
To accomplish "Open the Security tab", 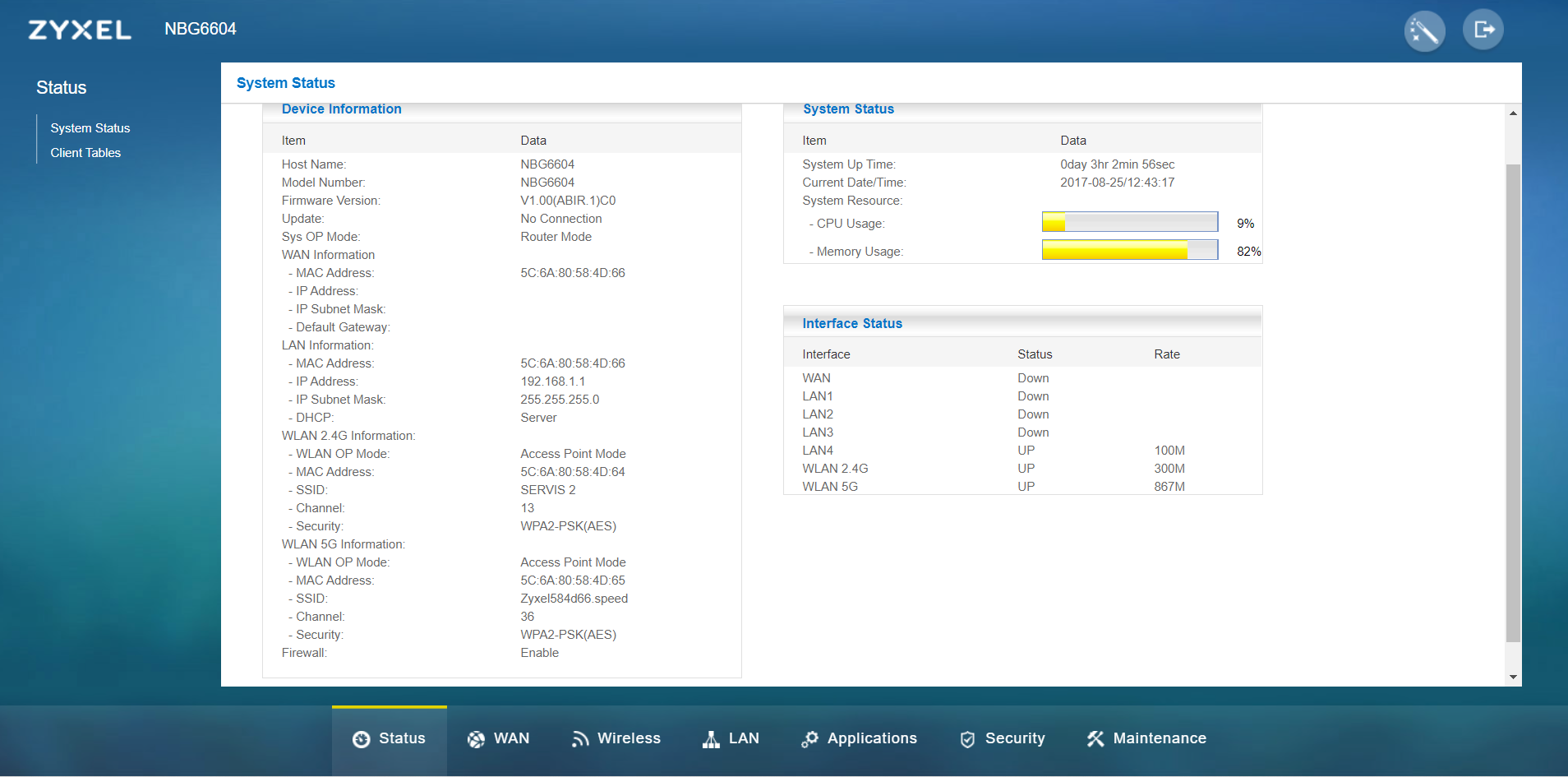I will (1003, 741).
